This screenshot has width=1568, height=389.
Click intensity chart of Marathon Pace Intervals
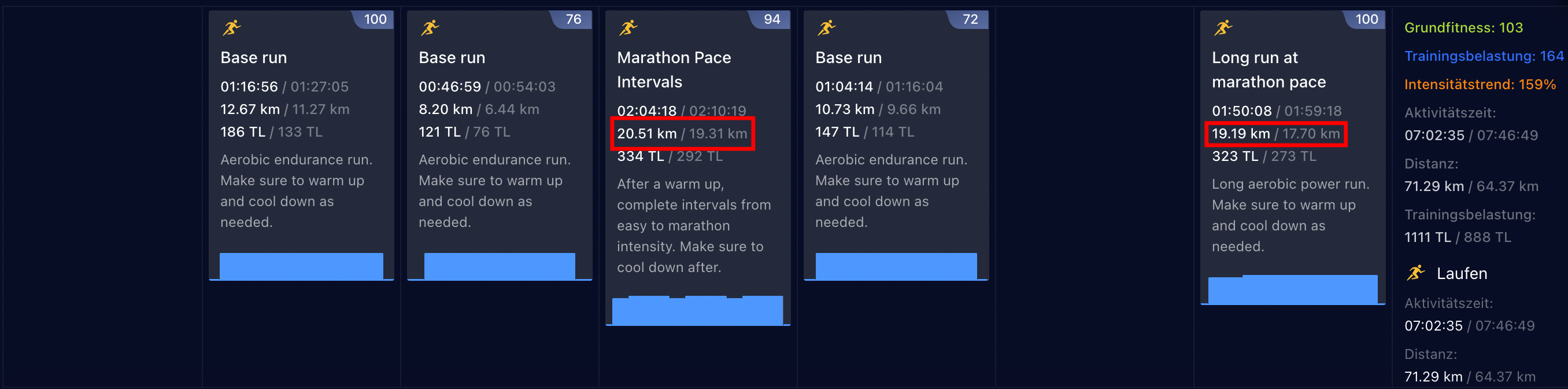click(x=697, y=310)
